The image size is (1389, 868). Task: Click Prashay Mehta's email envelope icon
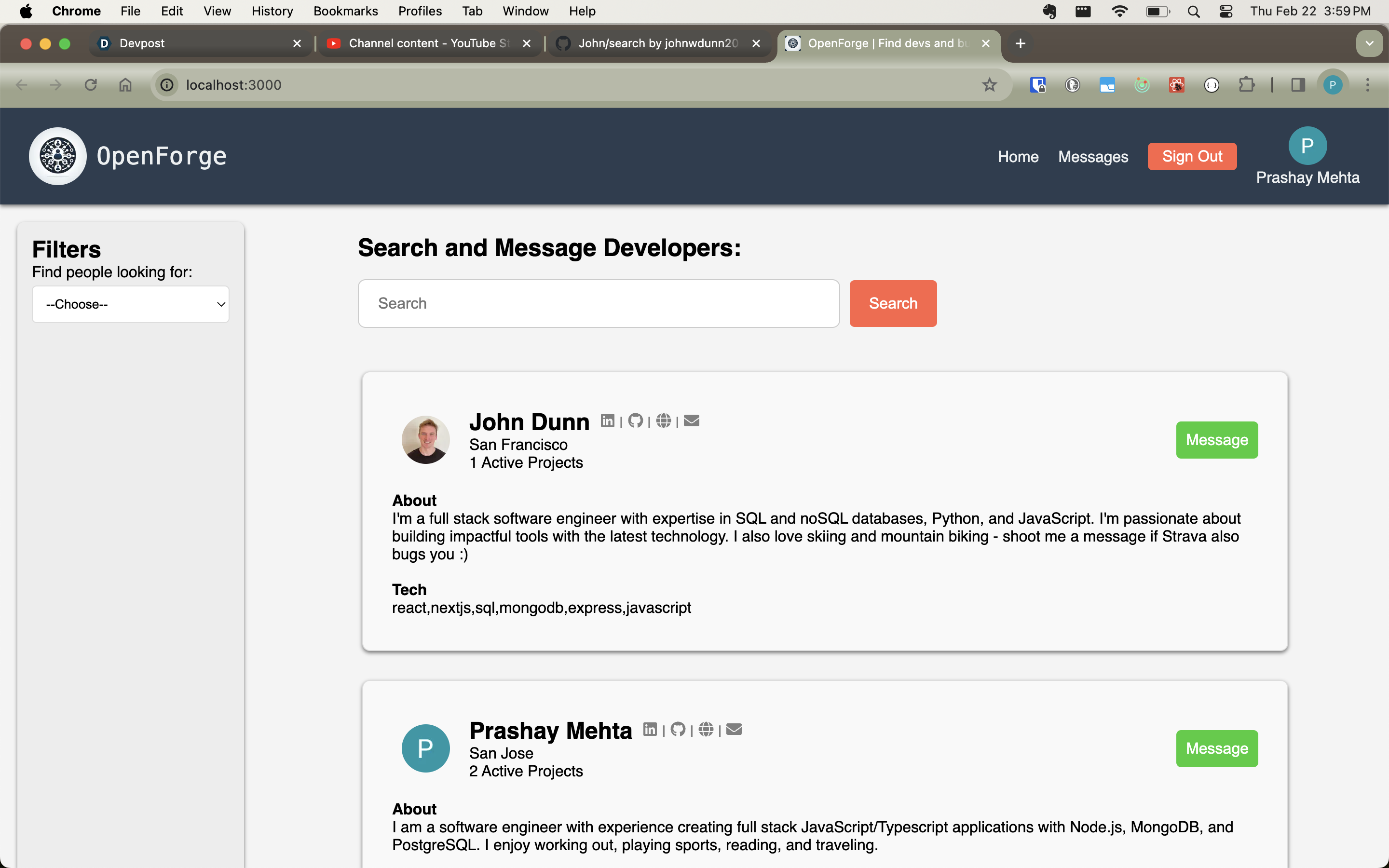734,729
